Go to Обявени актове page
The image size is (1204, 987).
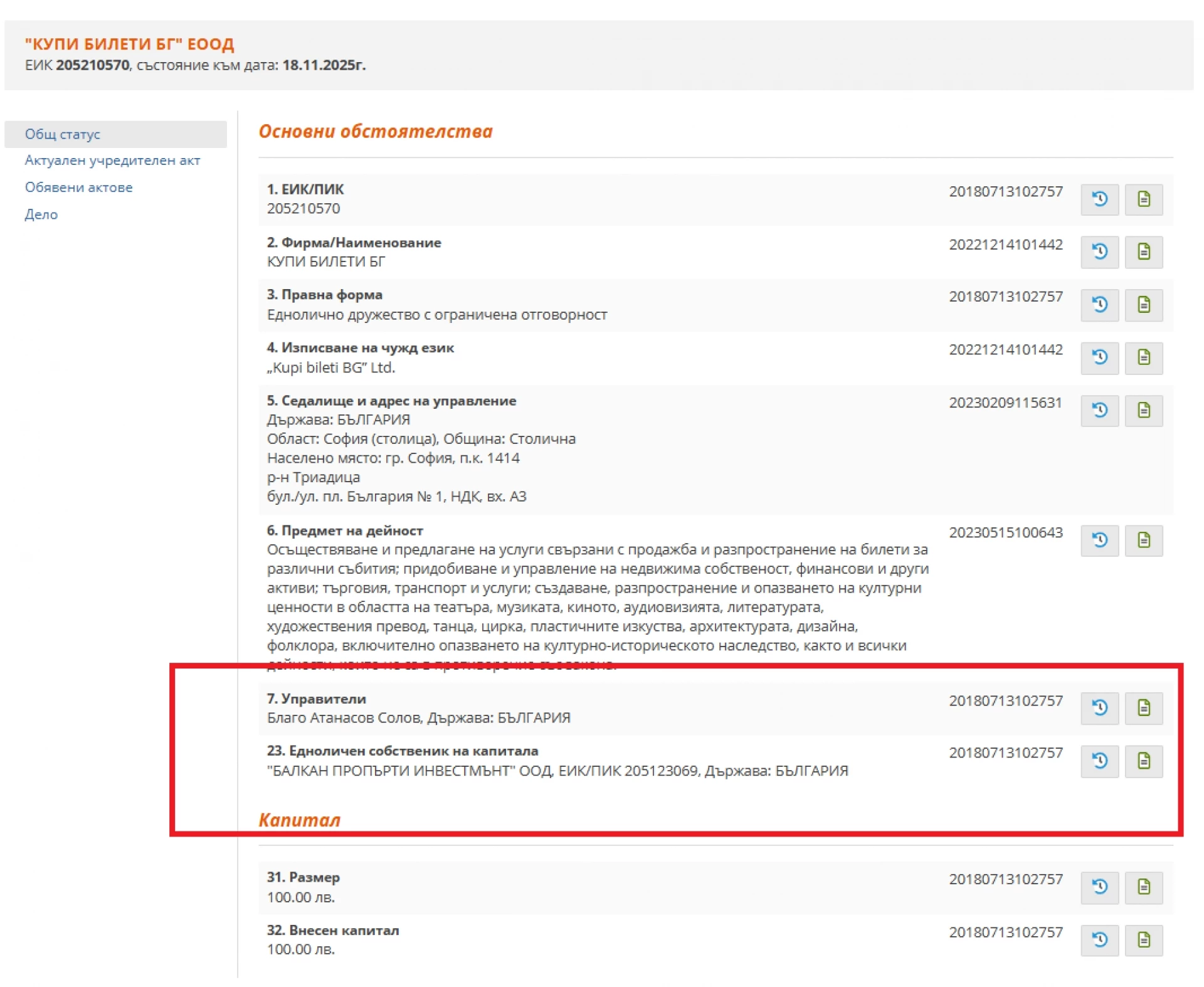point(78,187)
